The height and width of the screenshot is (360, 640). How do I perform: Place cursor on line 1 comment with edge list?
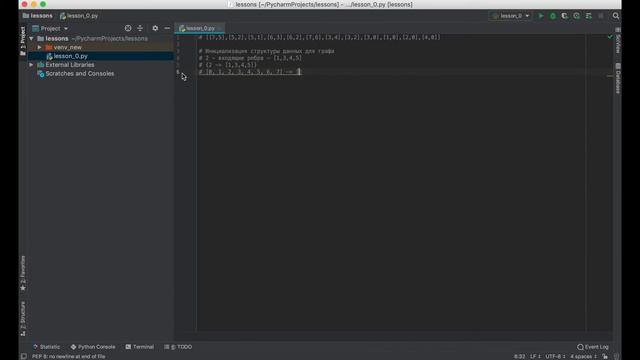pyautogui.click(x=319, y=37)
